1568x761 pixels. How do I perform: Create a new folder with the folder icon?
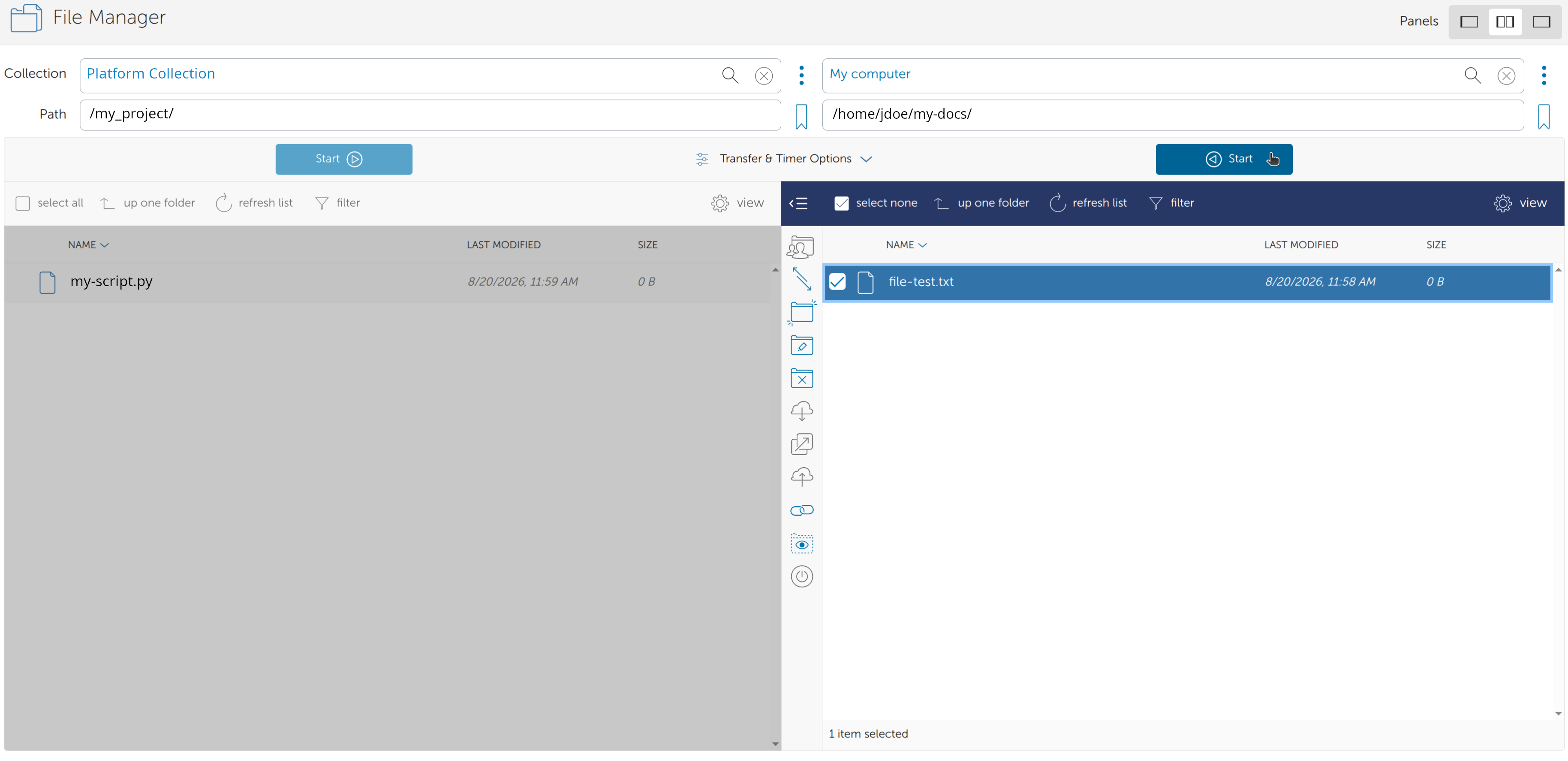click(x=802, y=312)
